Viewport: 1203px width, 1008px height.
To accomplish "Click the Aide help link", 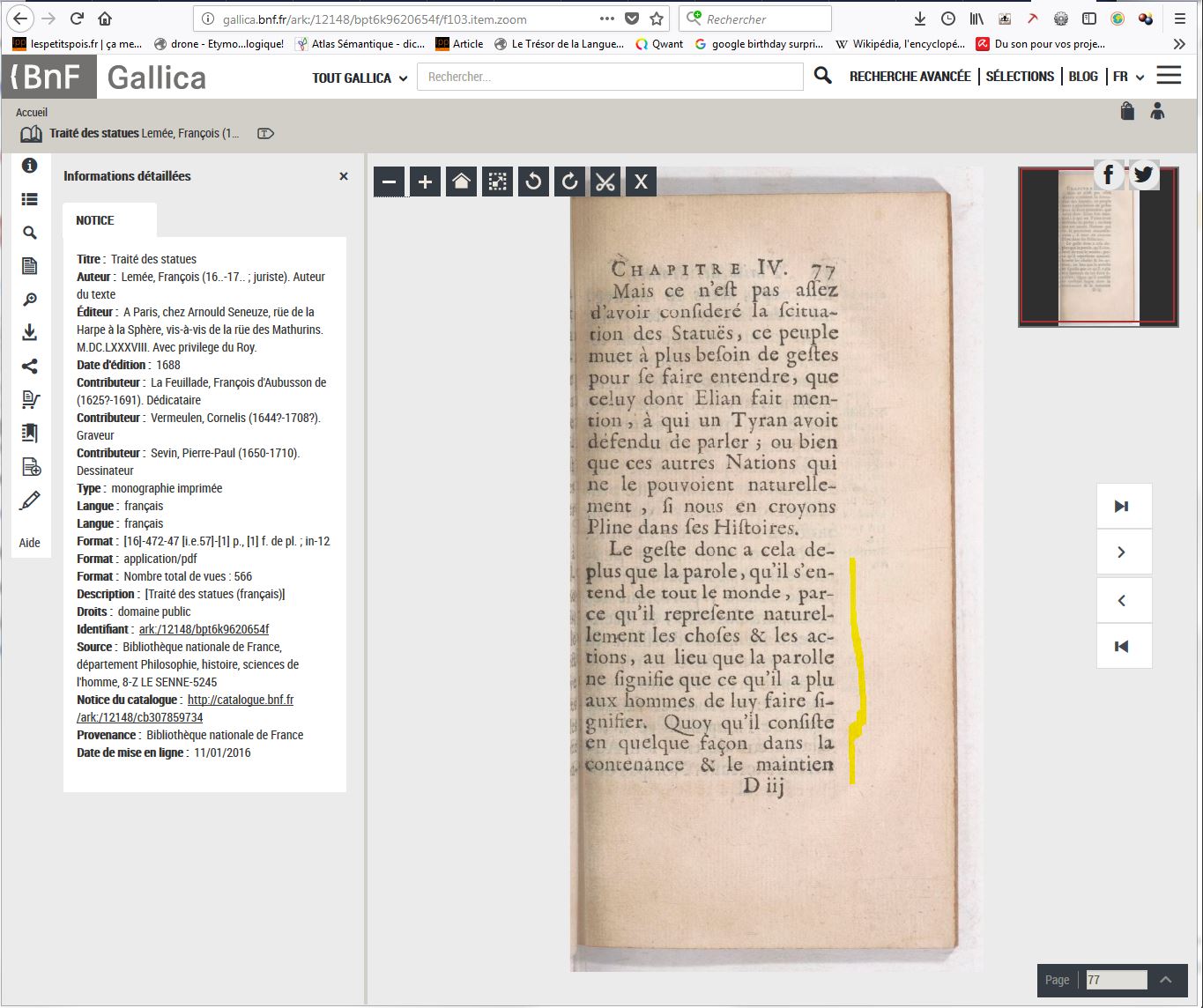I will click(x=29, y=543).
